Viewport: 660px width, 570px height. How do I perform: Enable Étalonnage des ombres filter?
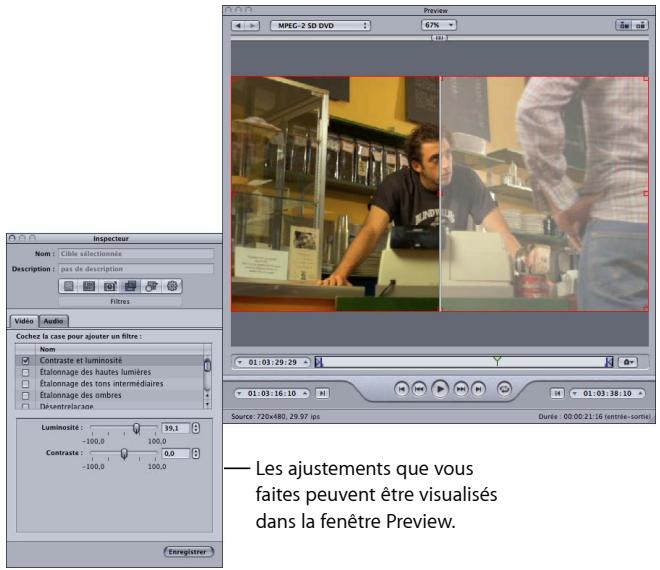(x=26, y=396)
